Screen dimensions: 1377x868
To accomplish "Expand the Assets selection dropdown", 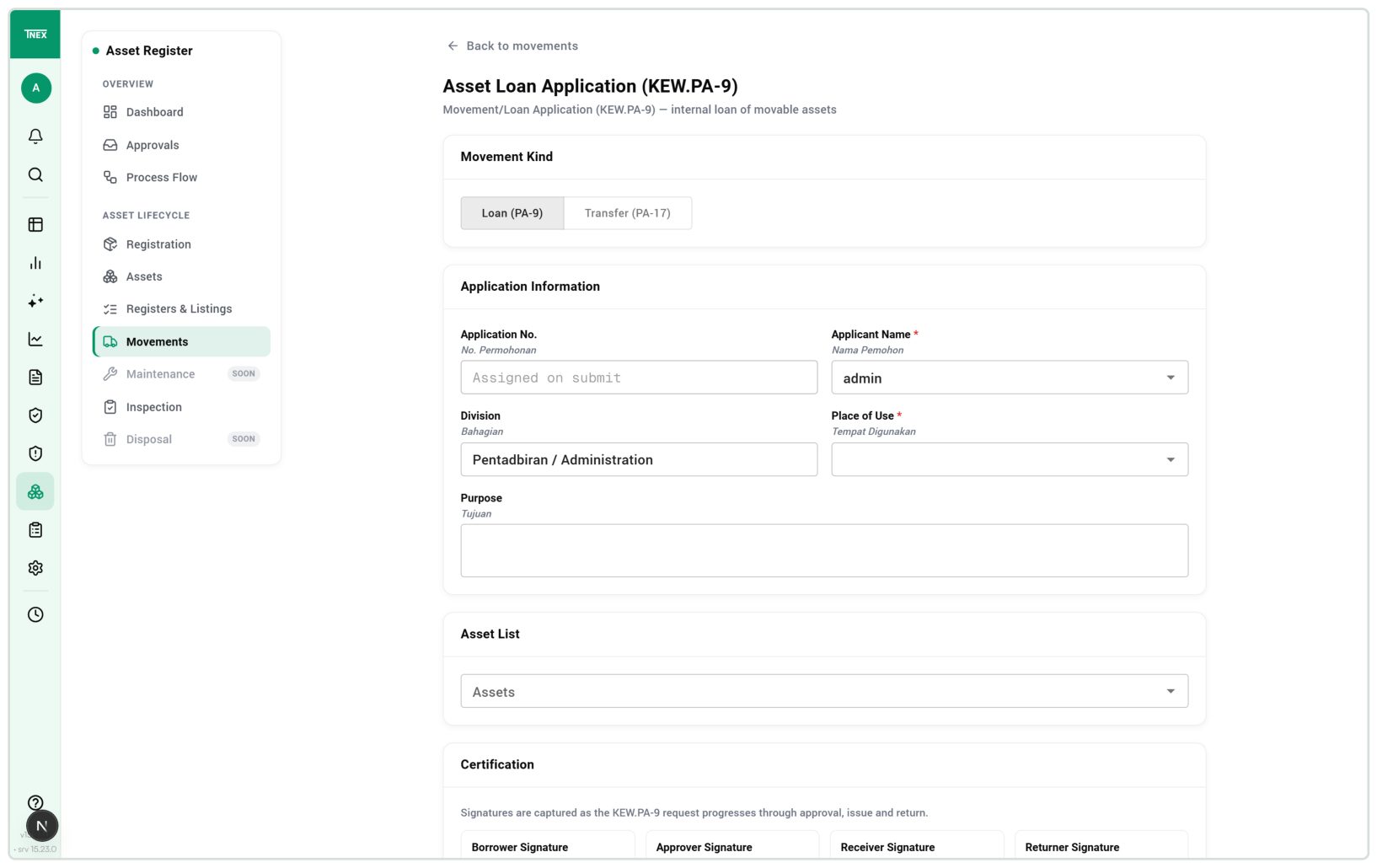I will click(824, 691).
